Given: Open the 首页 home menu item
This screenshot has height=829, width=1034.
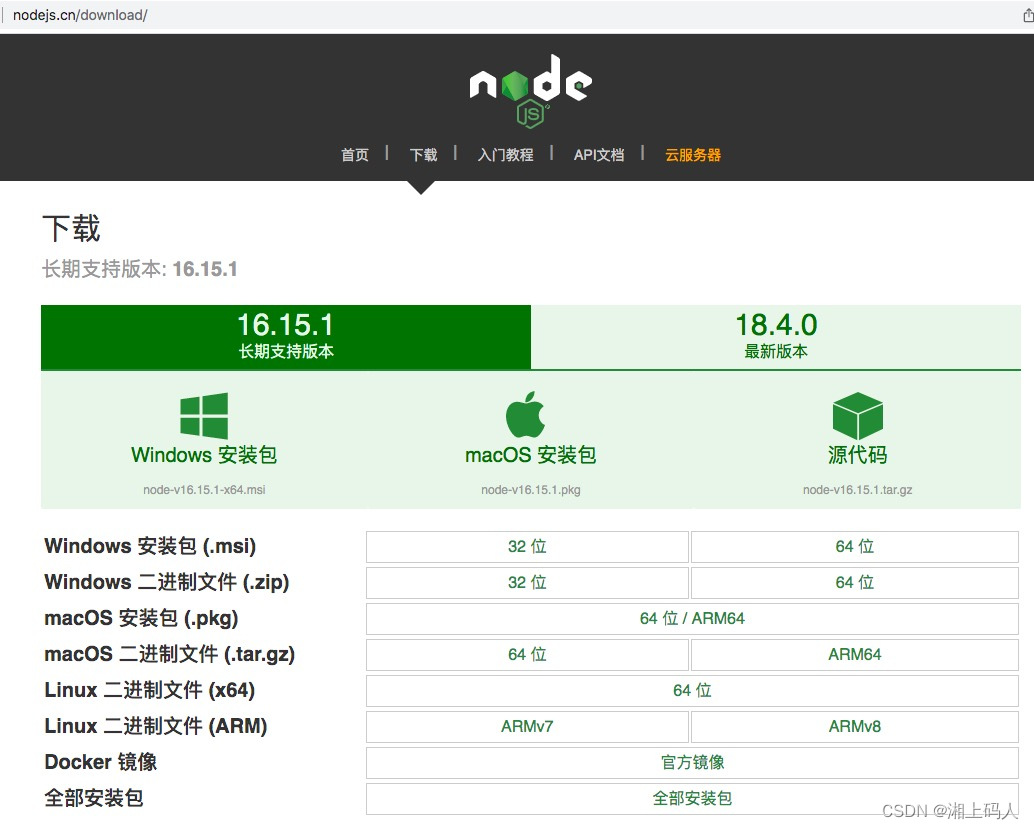Looking at the screenshot, I should (x=355, y=155).
